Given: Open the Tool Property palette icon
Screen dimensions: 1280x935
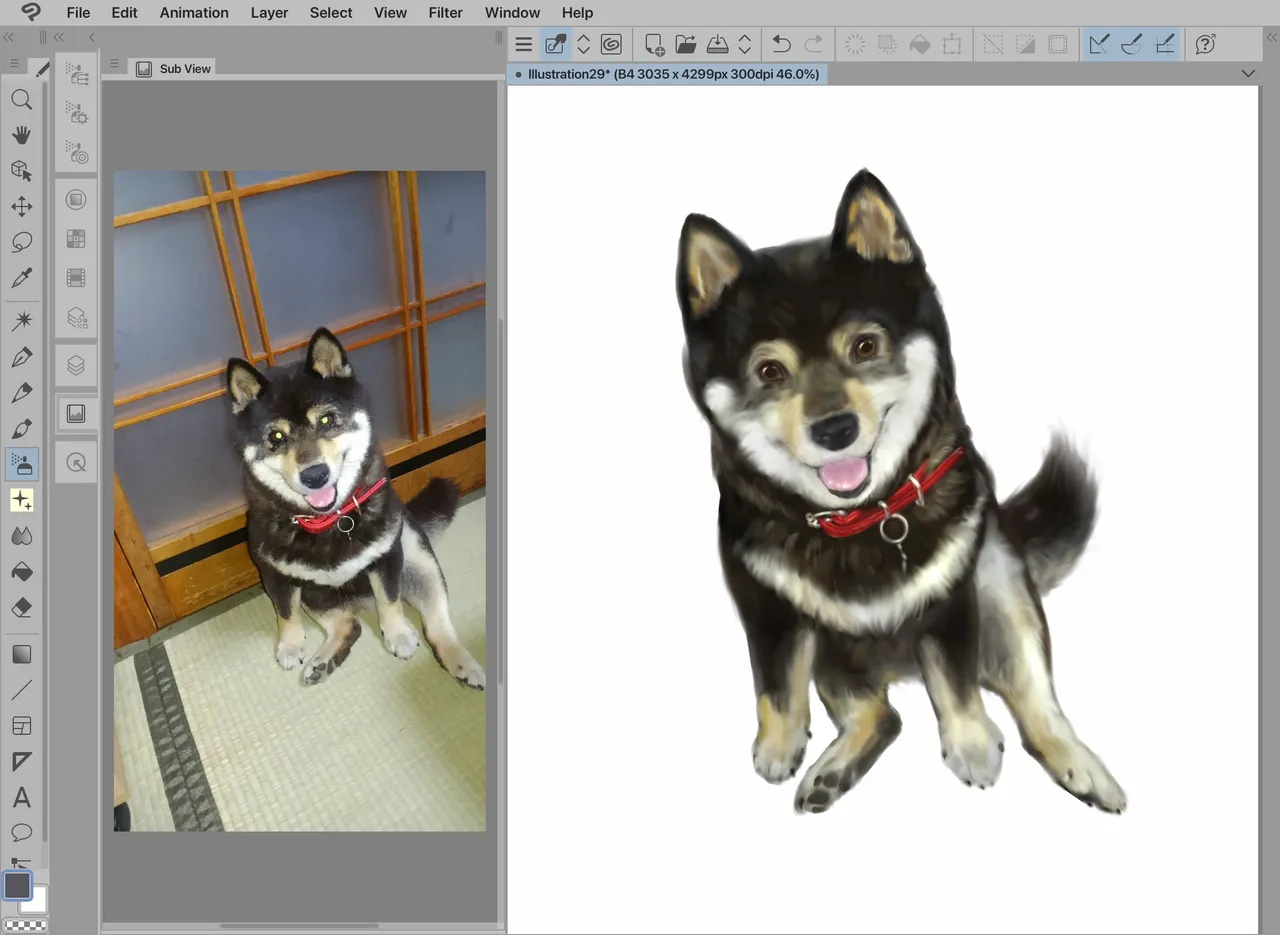Looking at the screenshot, I should click(76, 113).
